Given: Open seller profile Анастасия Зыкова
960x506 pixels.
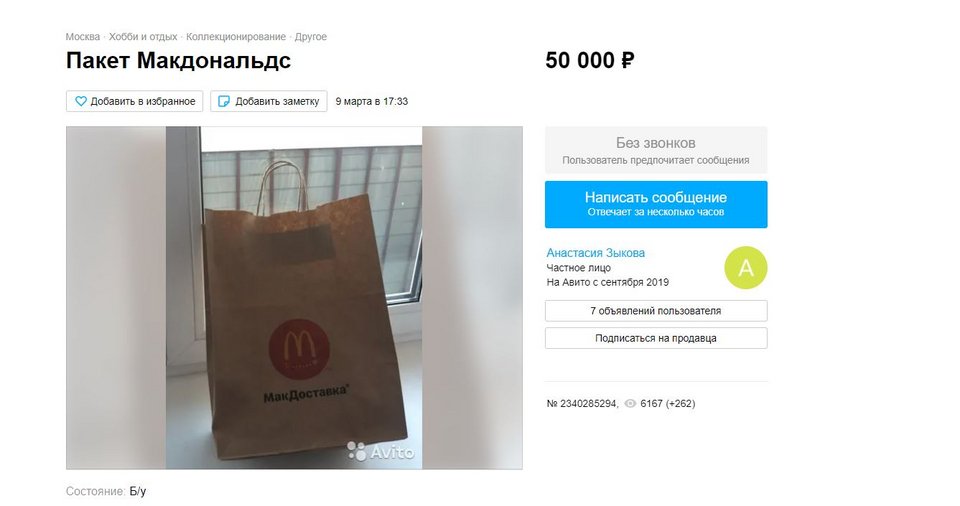Looking at the screenshot, I should [x=595, y=252].
